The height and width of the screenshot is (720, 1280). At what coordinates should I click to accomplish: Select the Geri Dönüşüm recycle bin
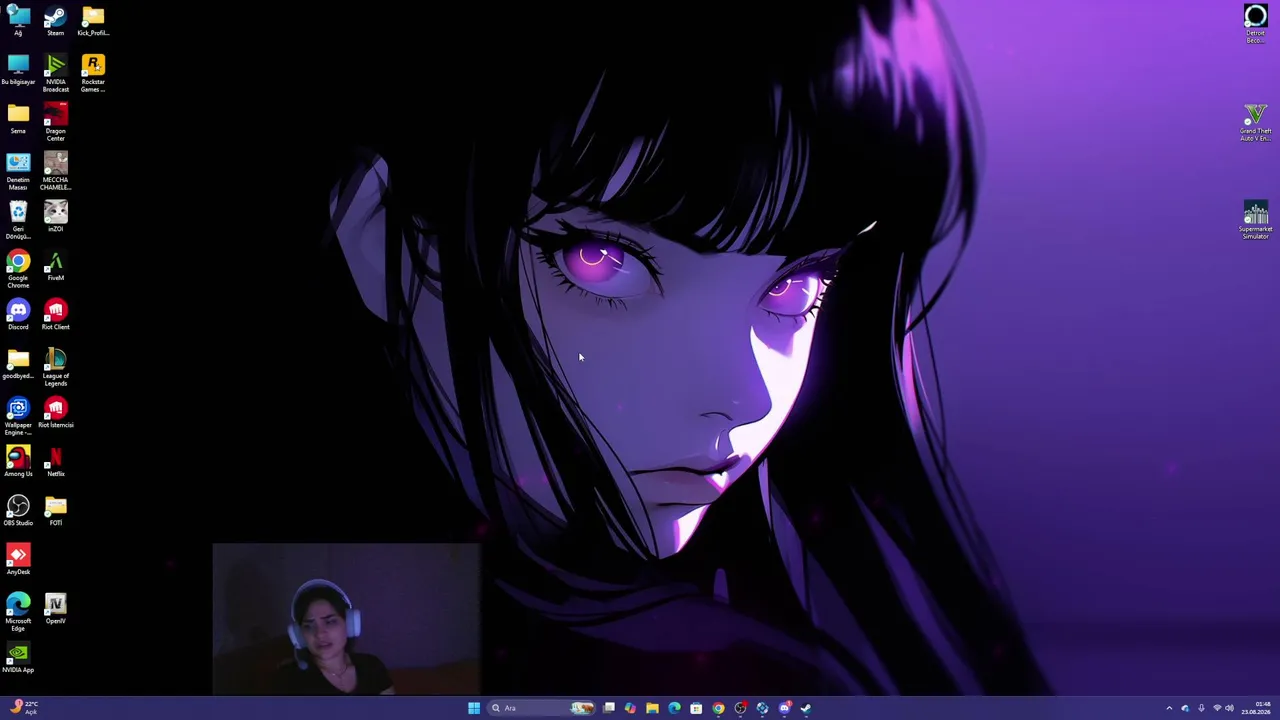(18, 221)
